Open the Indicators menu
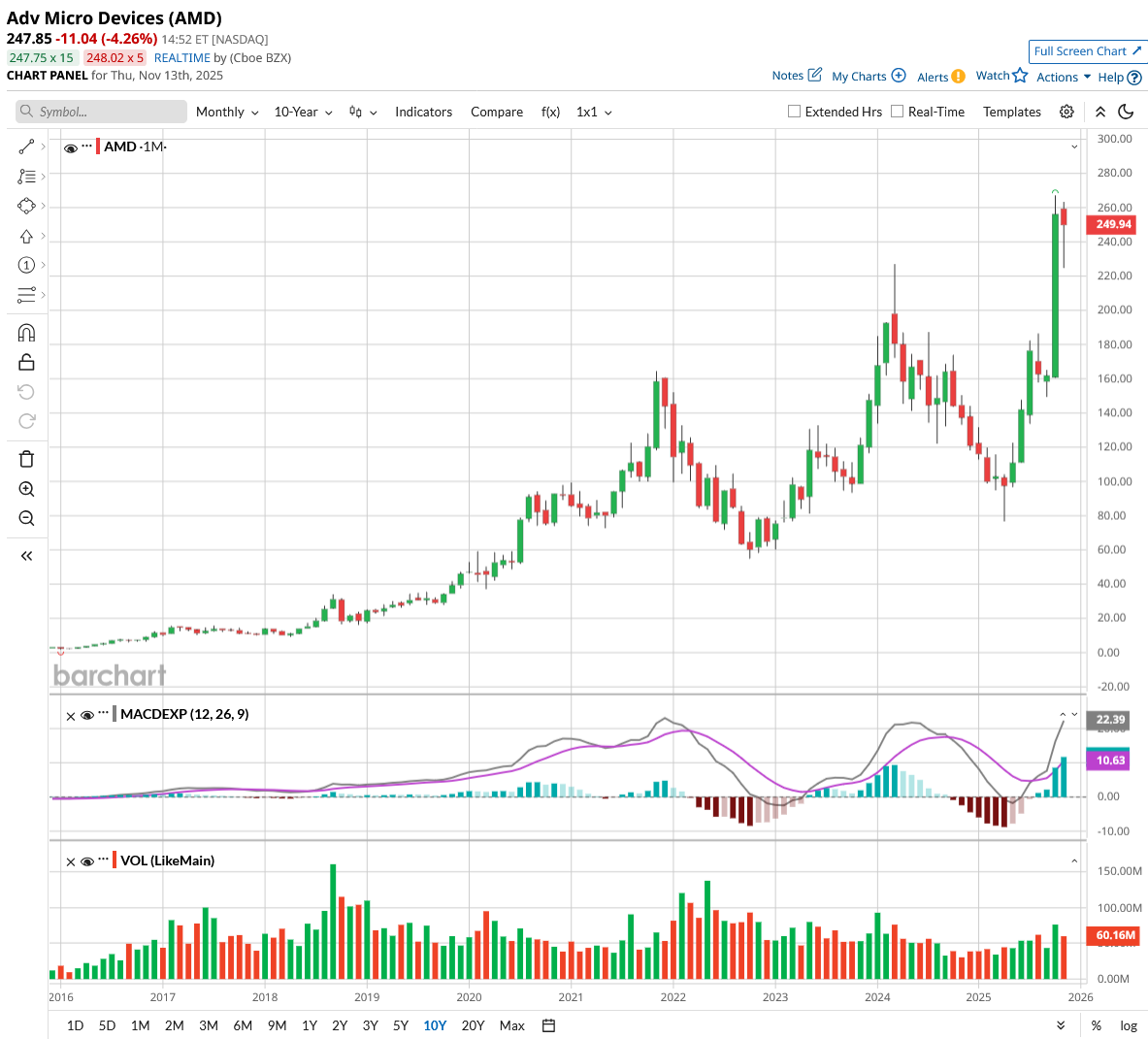1148x1039 pixels. tap(423, 112)
